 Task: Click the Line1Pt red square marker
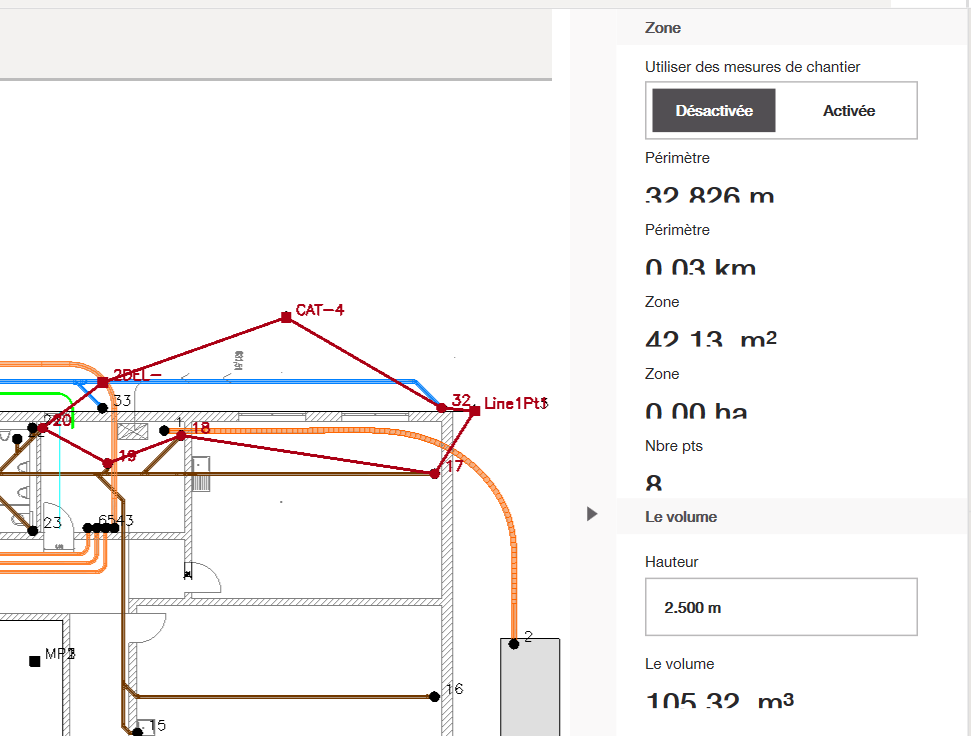coord(475,410)
